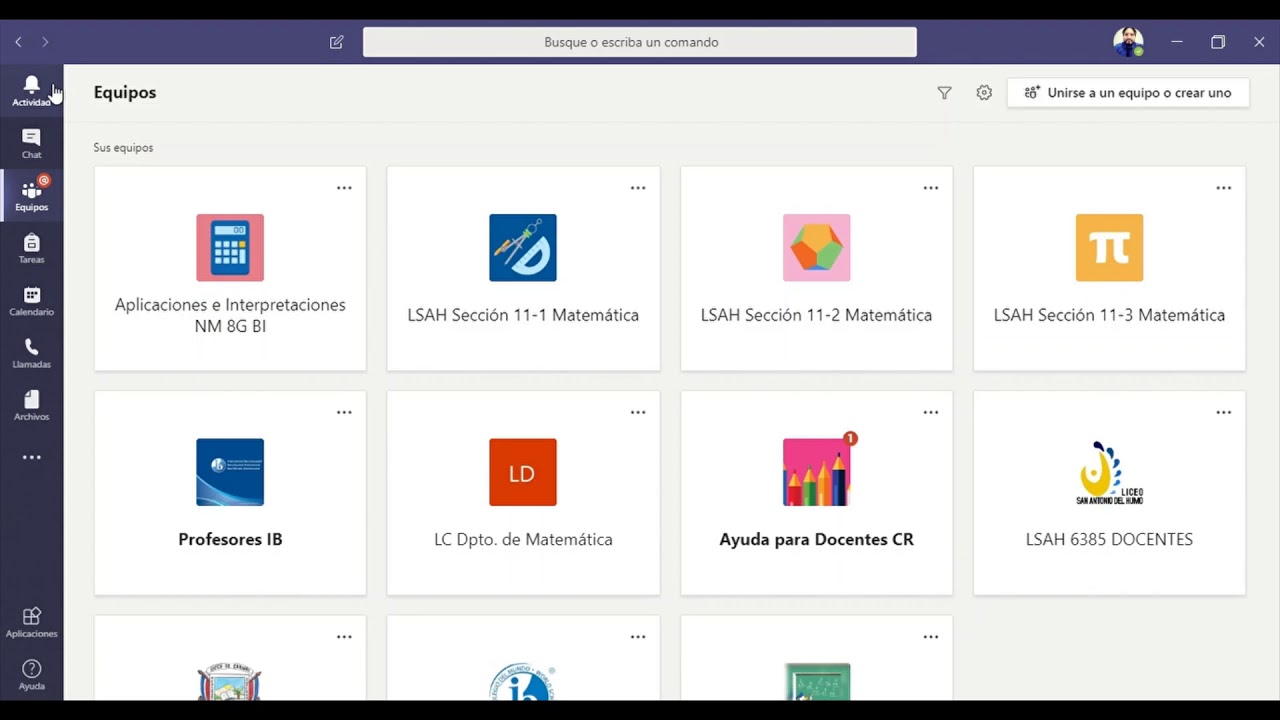1280x720 pixels.
Task: Open more options for LSAH Sección 11-1
Action: [638, 188]
